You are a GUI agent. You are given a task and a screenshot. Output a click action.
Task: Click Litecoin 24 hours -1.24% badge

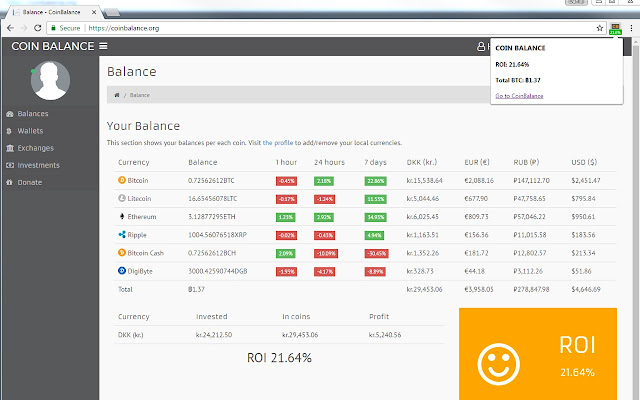coord(324,199)
